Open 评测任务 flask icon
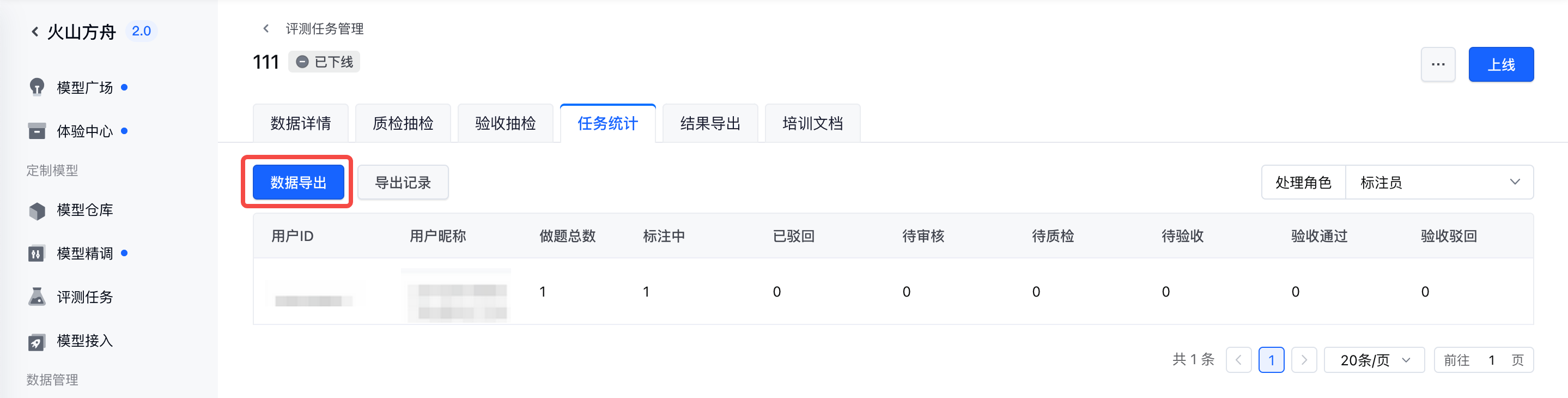Image resolution: width=1568 pixels, height=398 pixels. [x=37, y=297]
